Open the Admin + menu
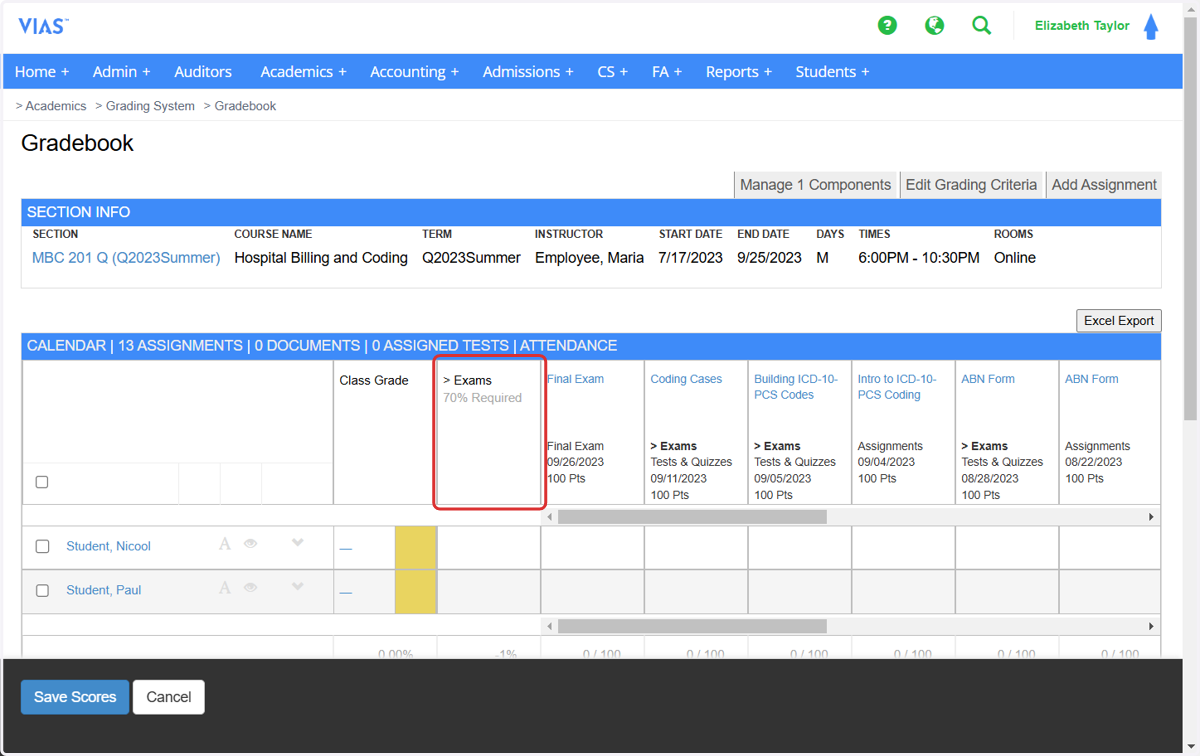 (x=122, y=72)
